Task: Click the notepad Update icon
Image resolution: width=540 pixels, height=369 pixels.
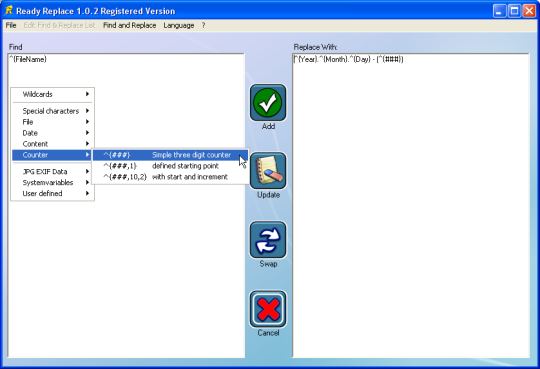Action: [x=268, y=171]
